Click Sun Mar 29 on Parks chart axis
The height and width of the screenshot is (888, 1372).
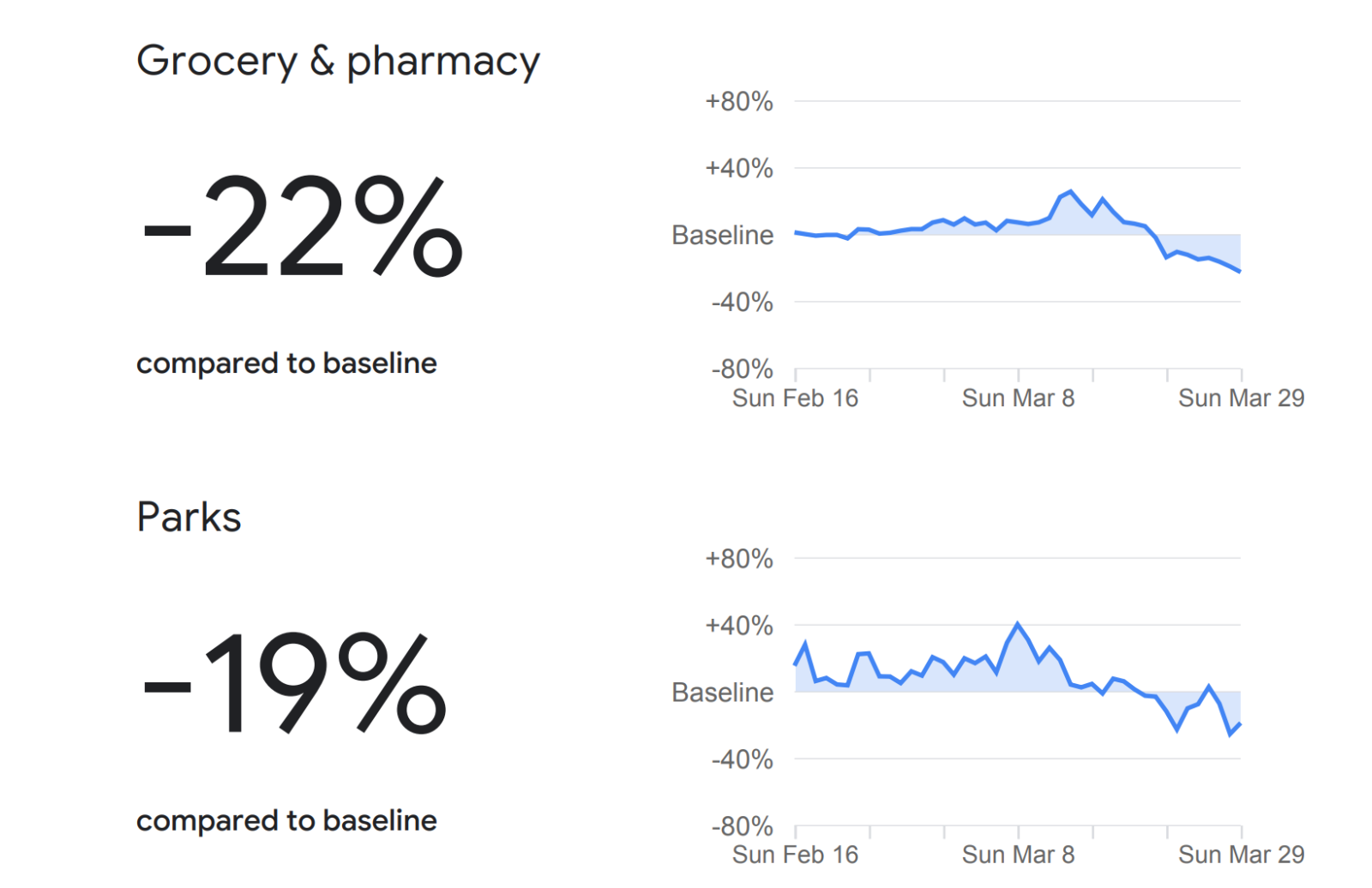pos(1241,855)
